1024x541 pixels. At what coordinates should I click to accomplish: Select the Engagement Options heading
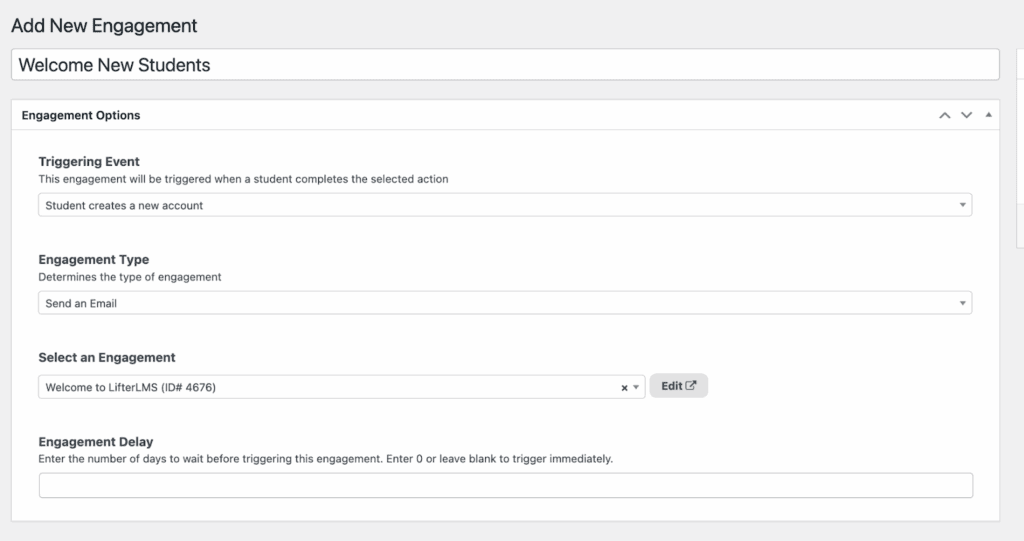click(x=81, y=115)
